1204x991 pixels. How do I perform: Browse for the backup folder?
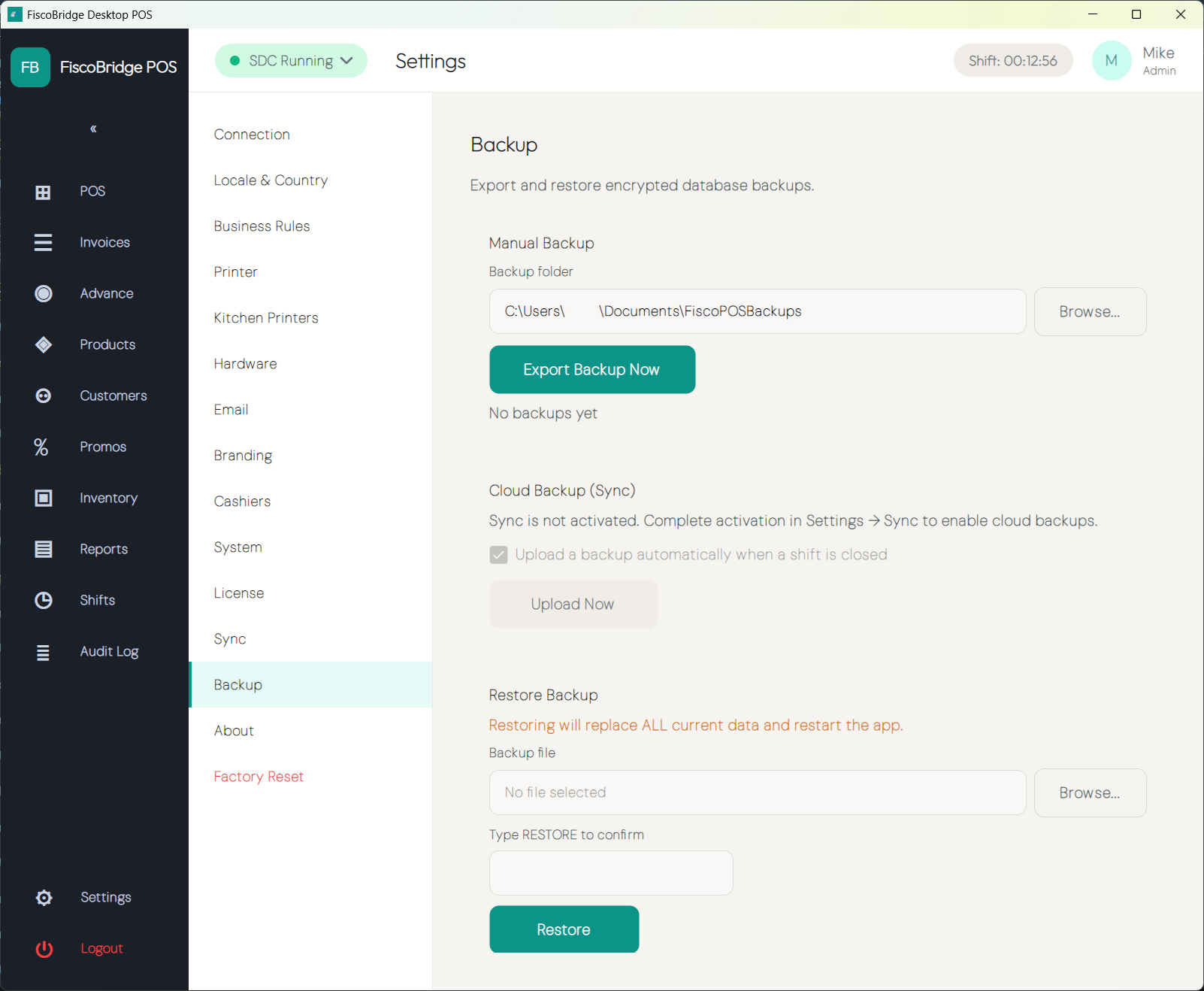point(1090,311)
